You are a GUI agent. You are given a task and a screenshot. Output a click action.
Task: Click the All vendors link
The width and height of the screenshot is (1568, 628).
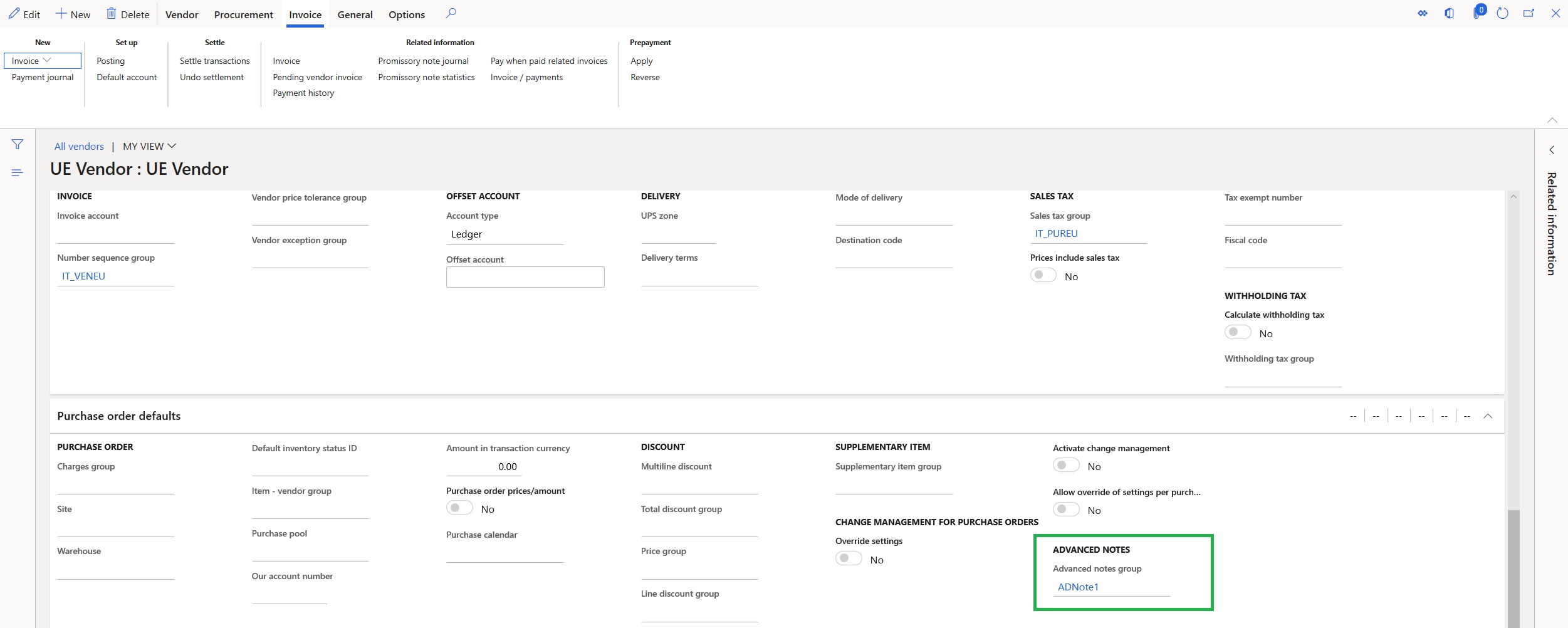pyautogui.click(x=79, y=146)
